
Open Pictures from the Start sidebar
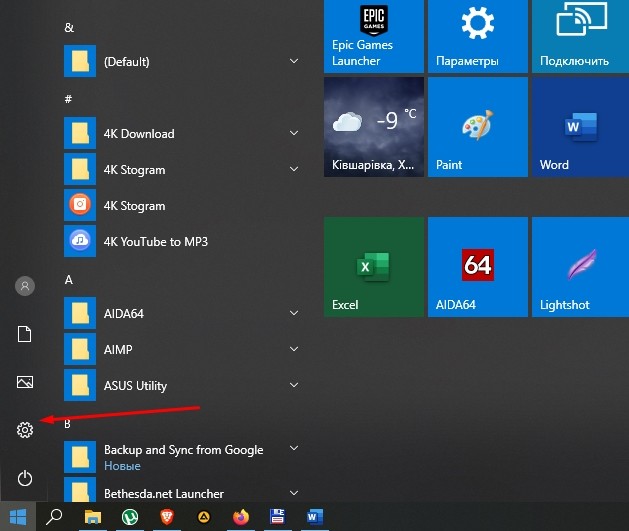tap(25, 382)
